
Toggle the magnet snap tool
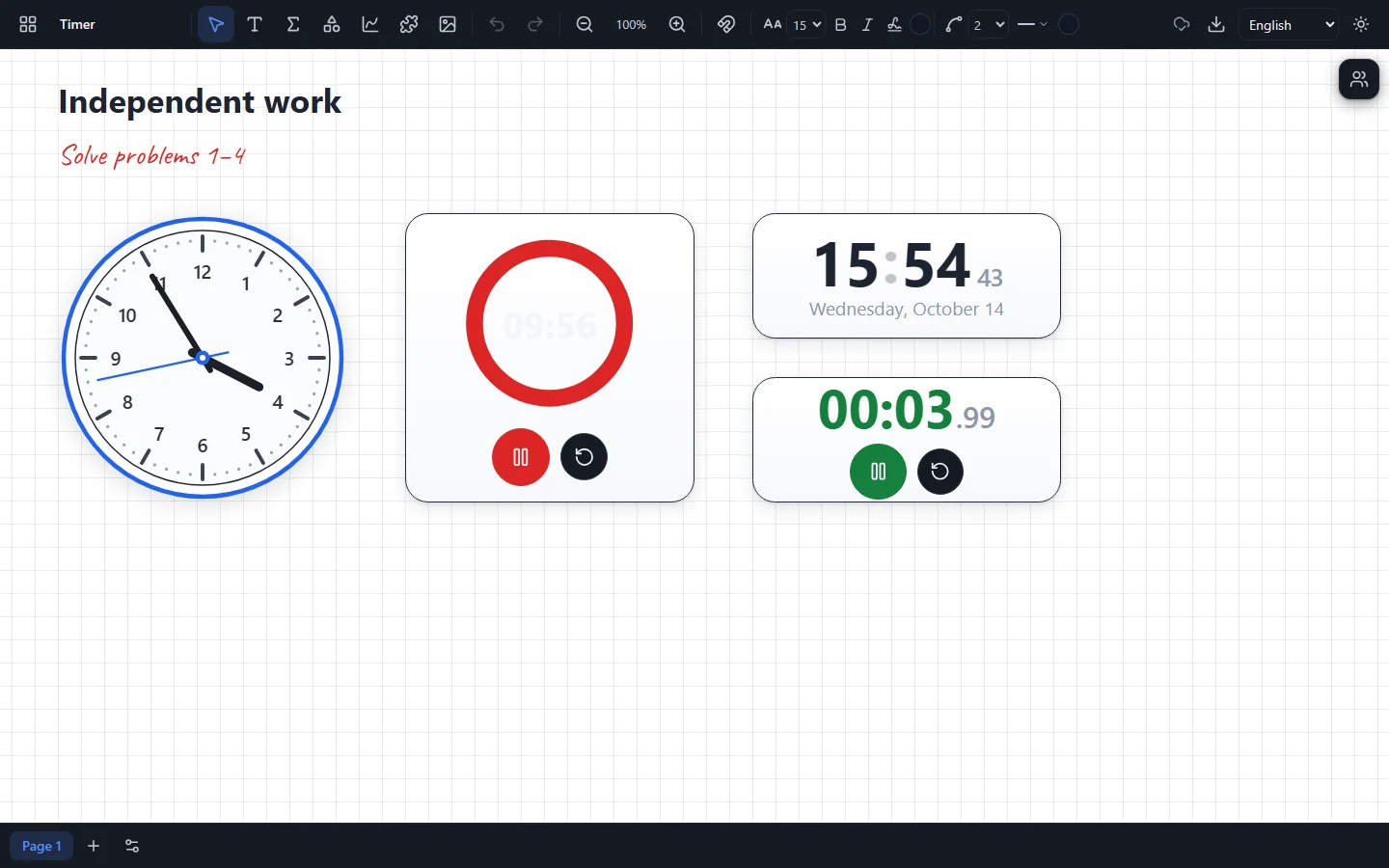tap(726, 24)
